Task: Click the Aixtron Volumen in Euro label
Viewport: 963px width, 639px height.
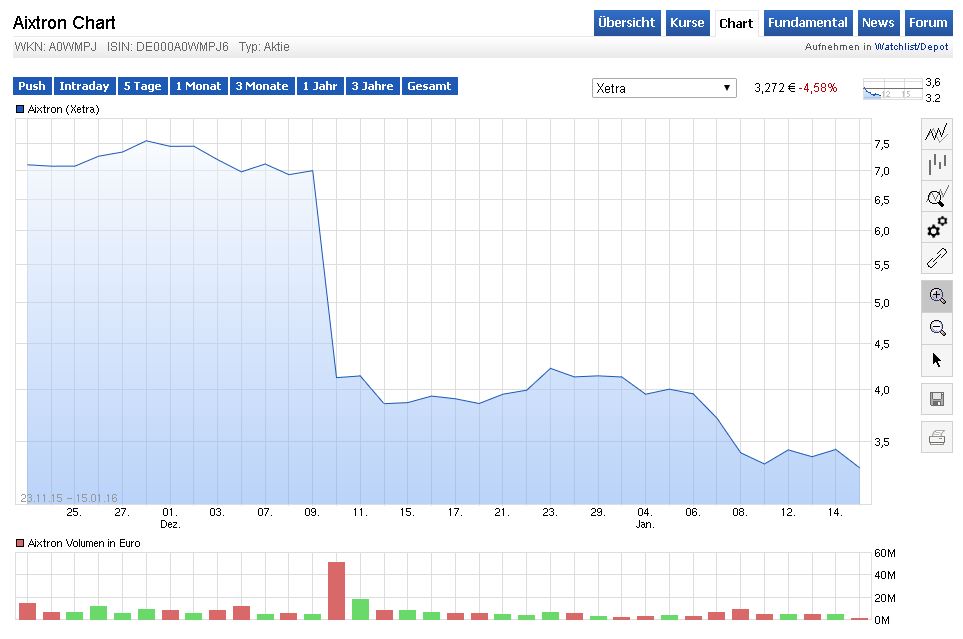Action: 84,543
